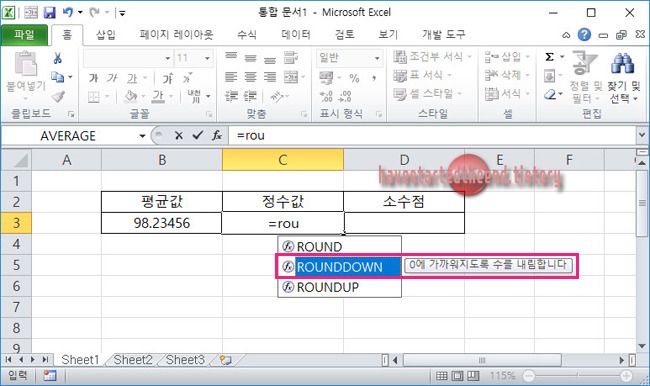Click the Insert Function fx button

tap(217, 136)
